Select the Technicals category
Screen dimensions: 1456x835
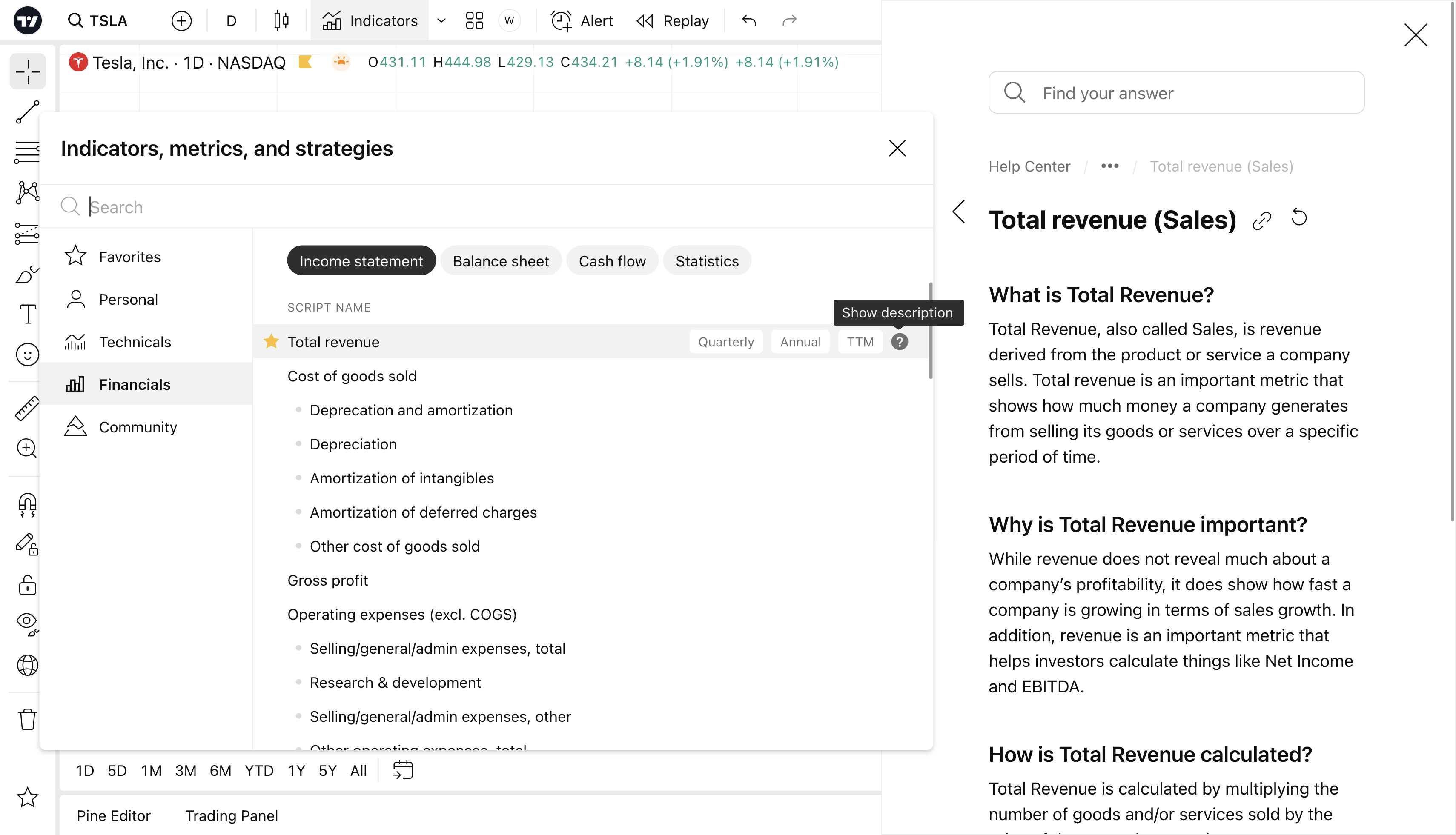(x=135, y=342)
